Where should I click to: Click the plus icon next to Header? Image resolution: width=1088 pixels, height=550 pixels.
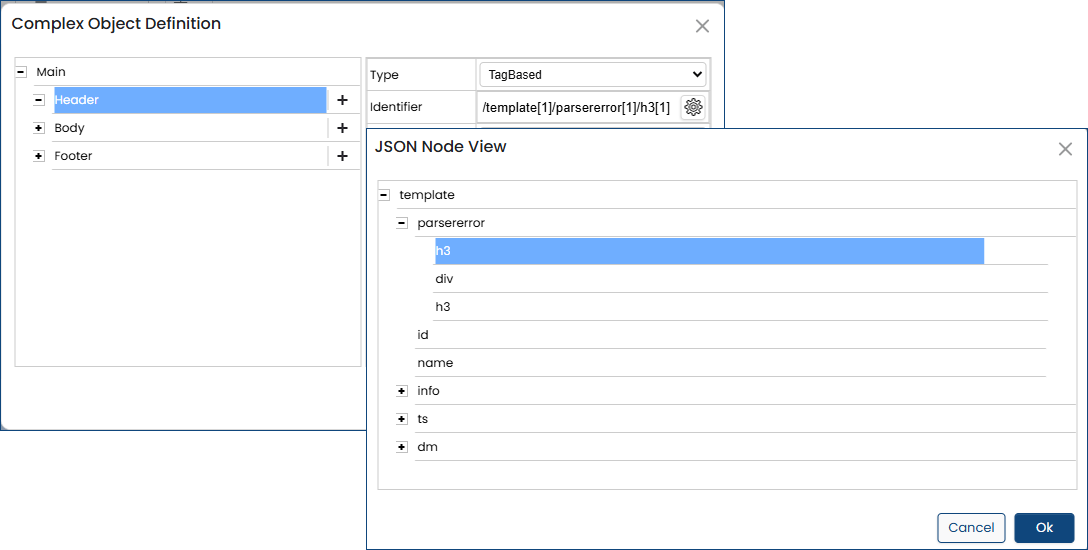click(342, 100)
